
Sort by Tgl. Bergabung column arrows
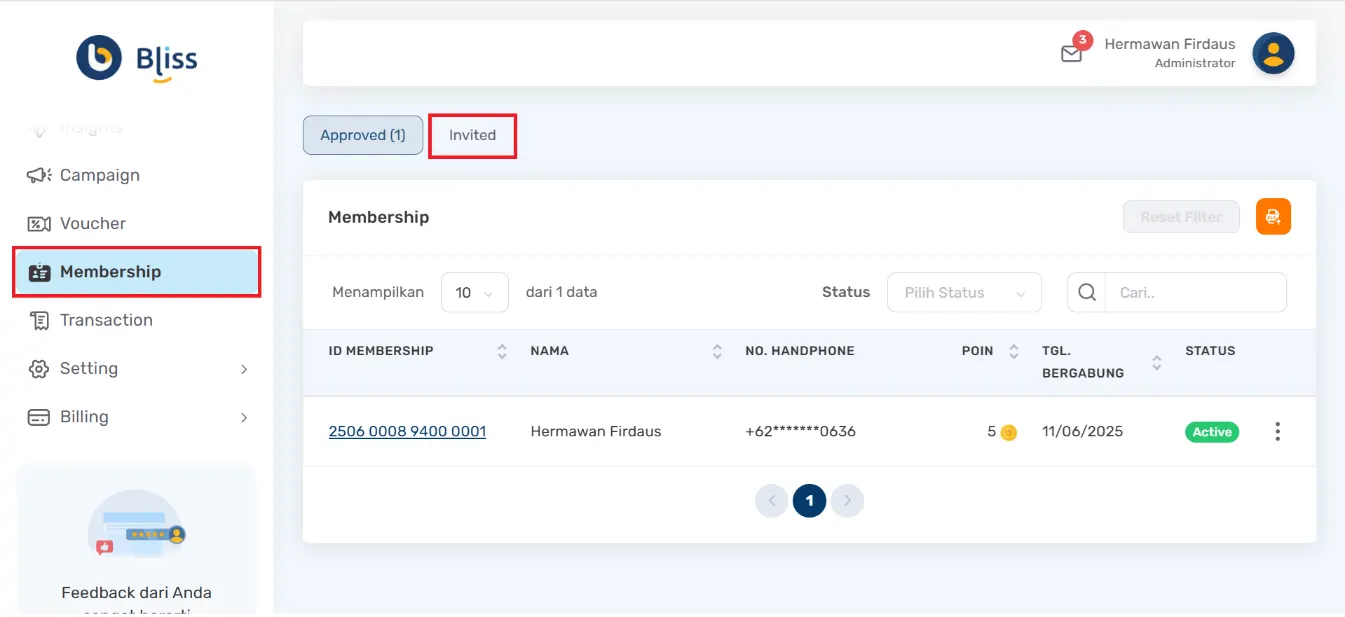pyautogui.click(x=1156, y=363)
